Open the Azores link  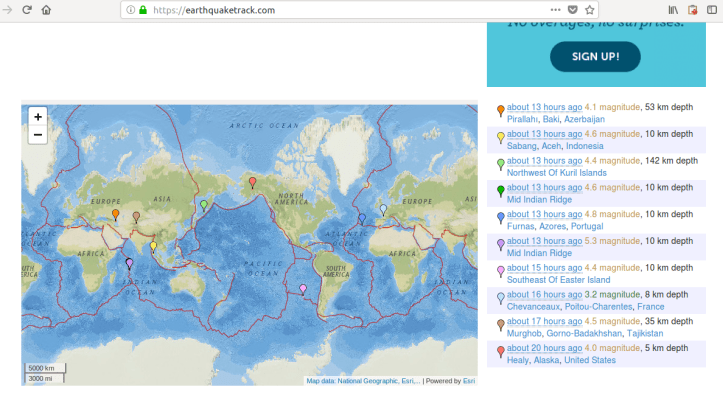(x=552, y=226)
